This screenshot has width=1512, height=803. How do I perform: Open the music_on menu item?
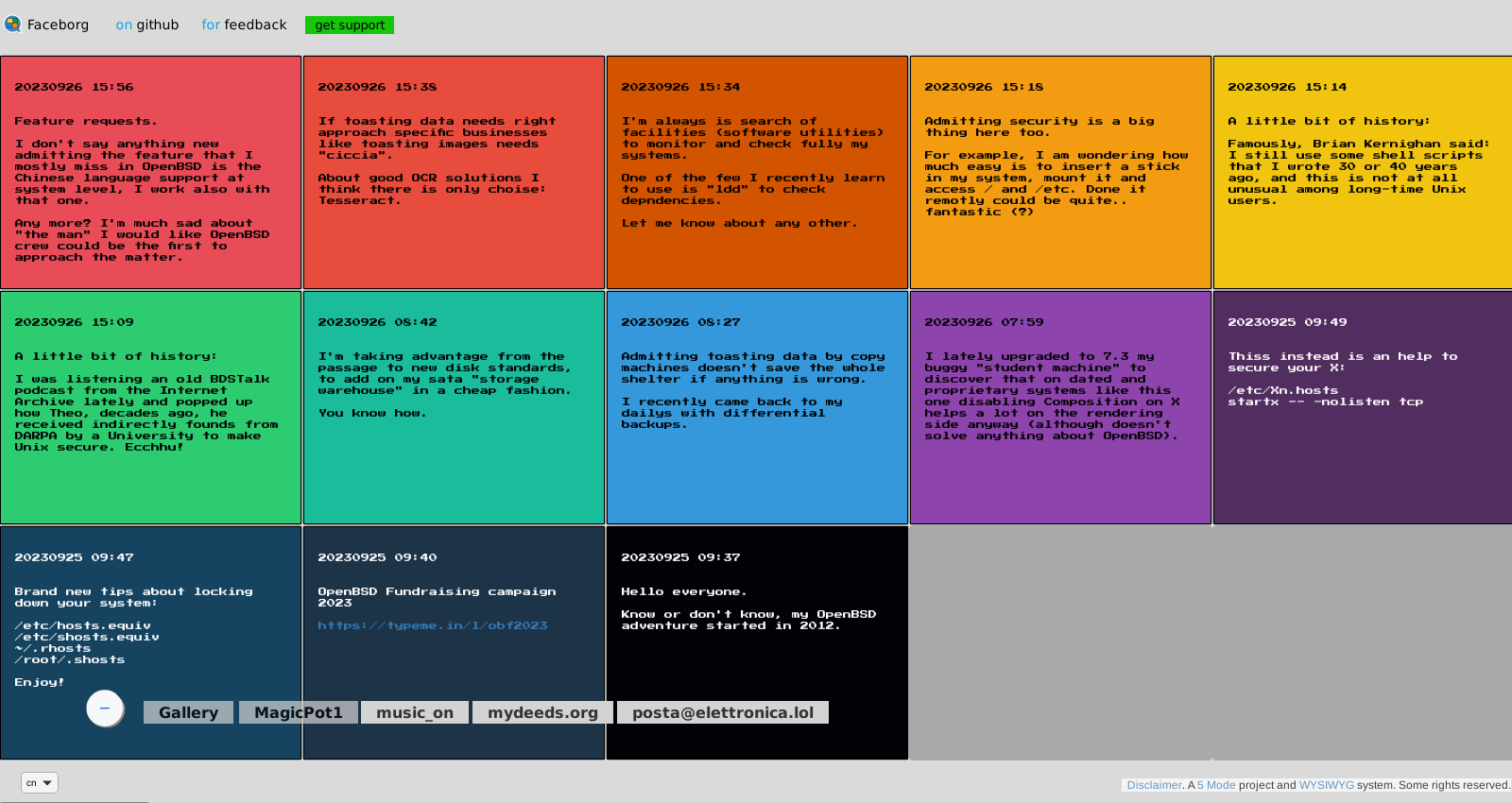point(415,712)
